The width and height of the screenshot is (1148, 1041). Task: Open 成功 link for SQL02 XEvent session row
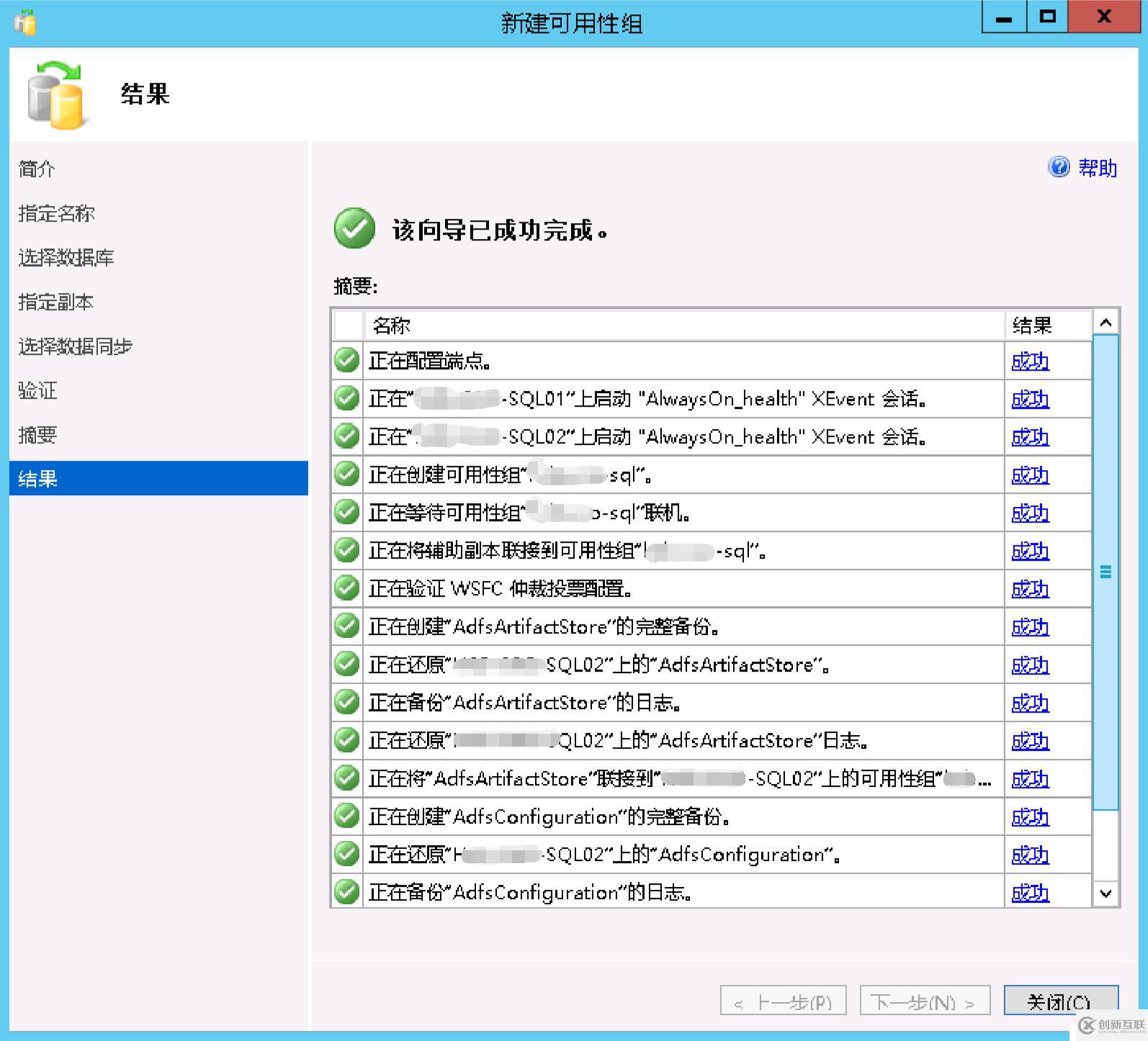point(1030,438)
